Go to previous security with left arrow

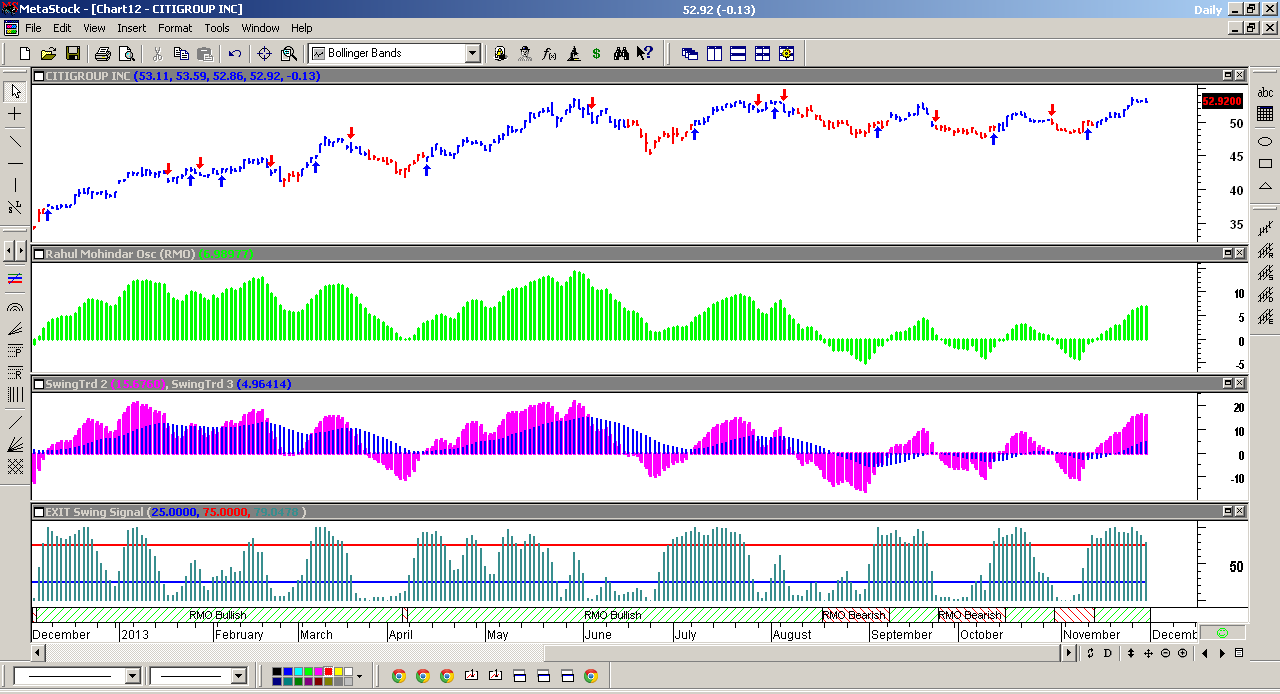(1205, 653)
